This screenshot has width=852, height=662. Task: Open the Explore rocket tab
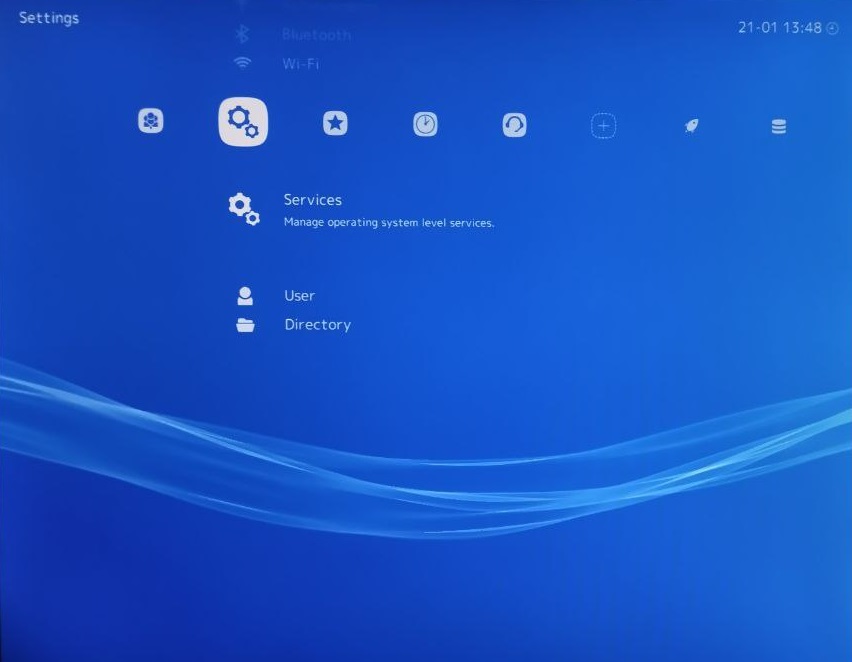pos(691,126)
